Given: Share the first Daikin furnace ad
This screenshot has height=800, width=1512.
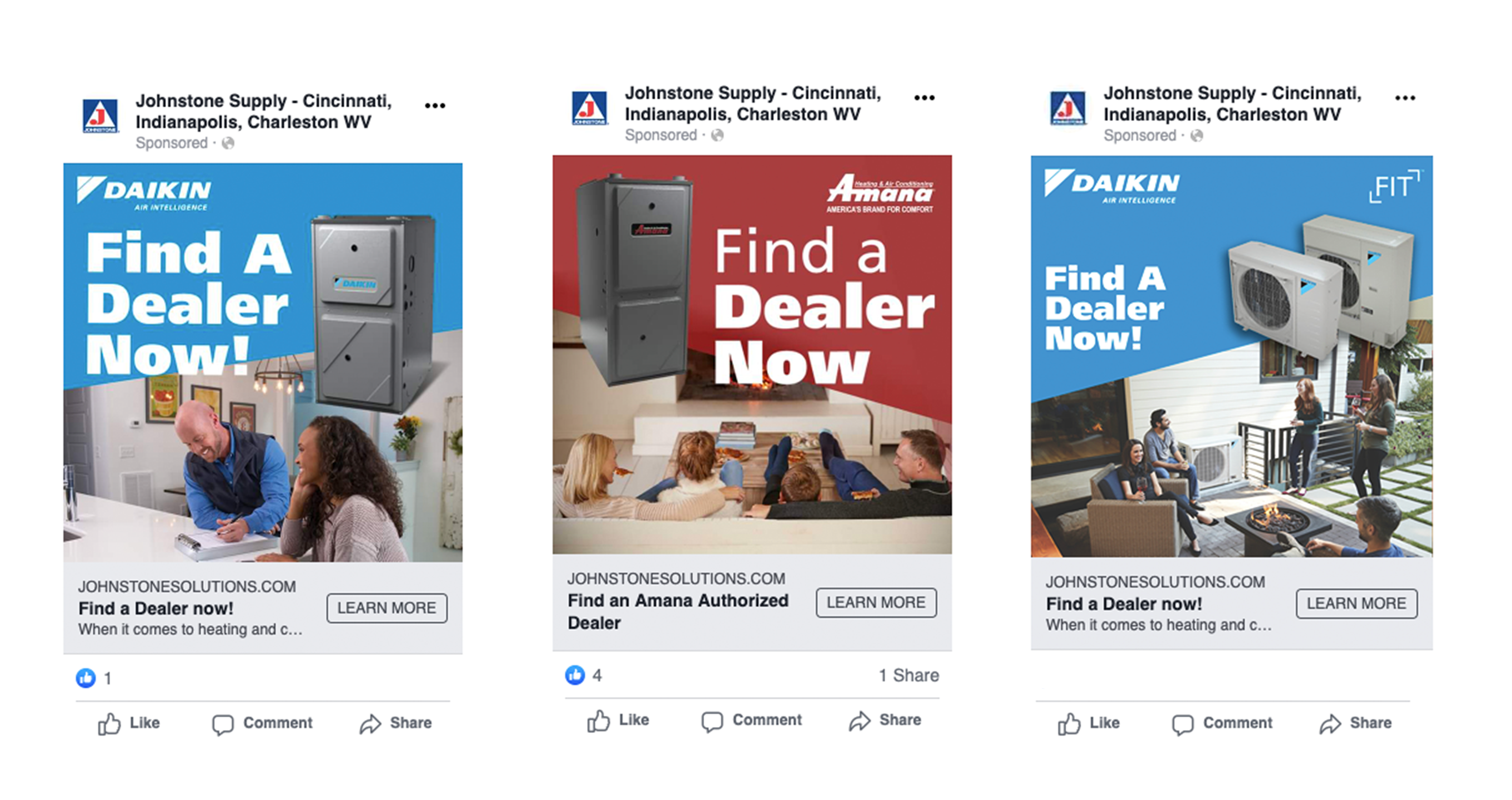Looking at the screenshot, I should point(396,723).
